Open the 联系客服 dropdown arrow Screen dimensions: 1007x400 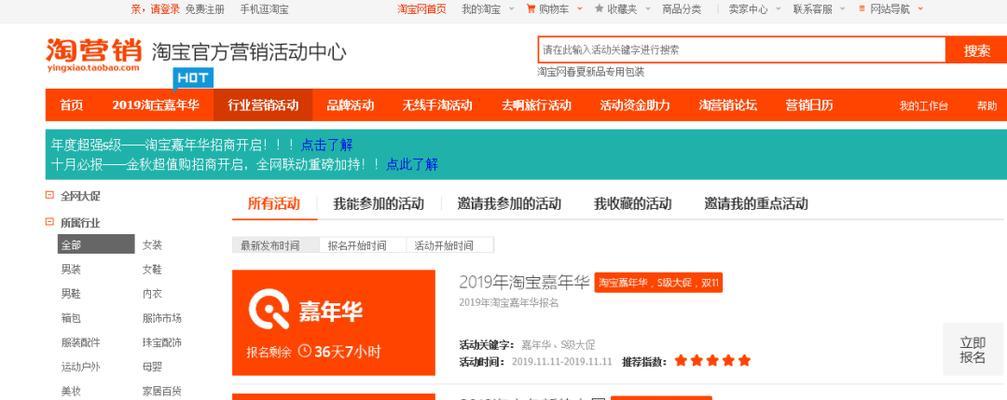(843, 10)
